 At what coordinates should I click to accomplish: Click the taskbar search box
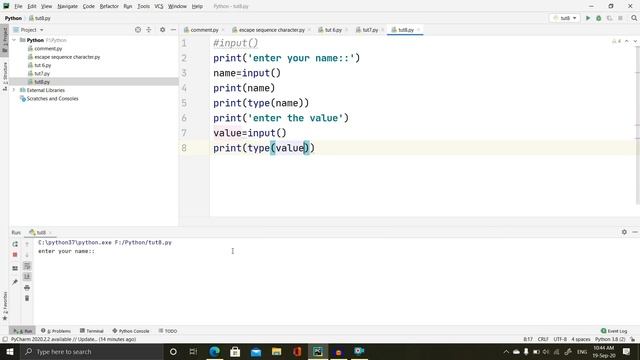[x=91, y=351]
